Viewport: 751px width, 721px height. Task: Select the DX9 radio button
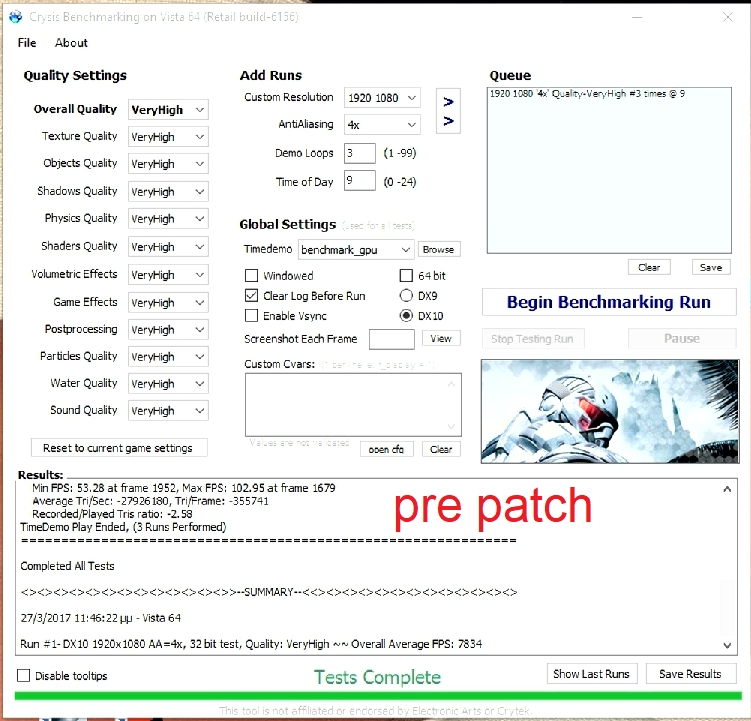406,296
